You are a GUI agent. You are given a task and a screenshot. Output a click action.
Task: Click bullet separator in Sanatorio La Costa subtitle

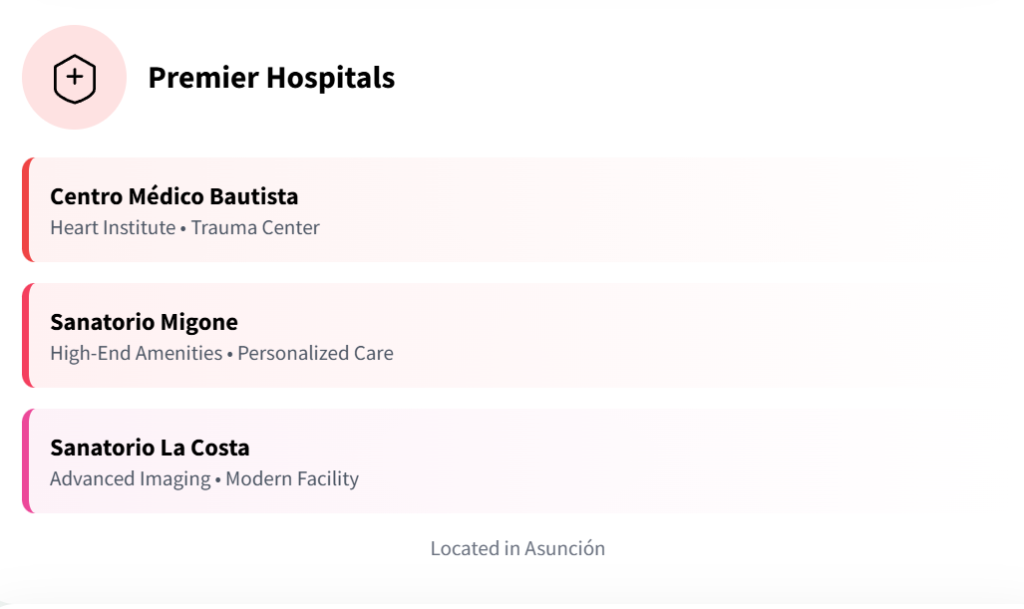(x=218, y=480)
